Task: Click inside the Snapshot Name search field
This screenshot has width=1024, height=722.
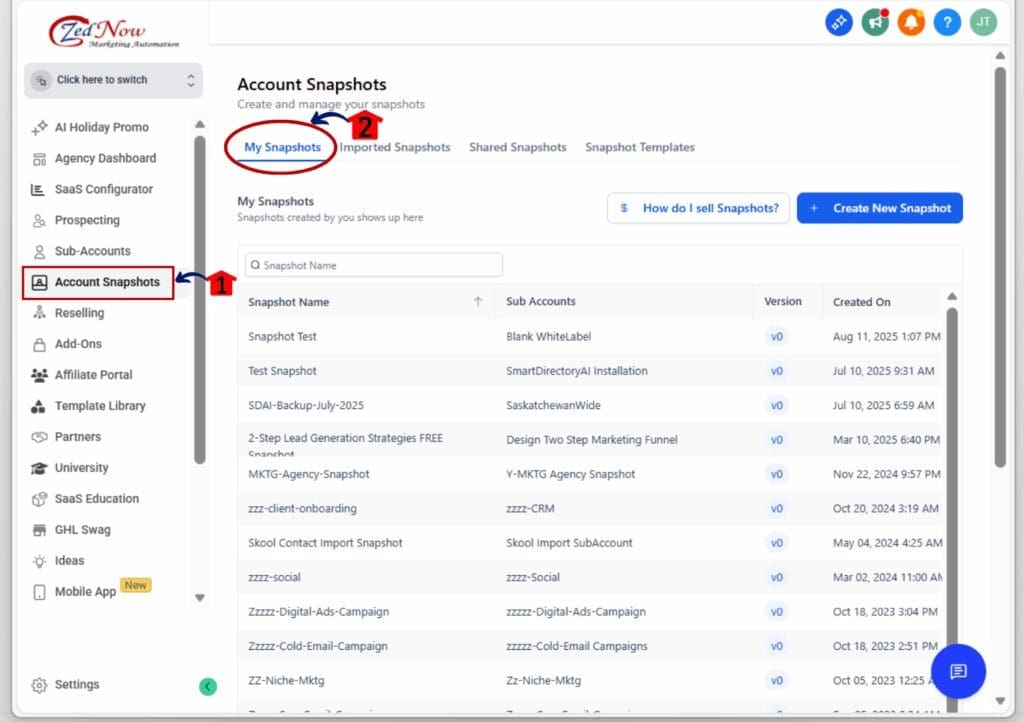Action: point(372,264)
